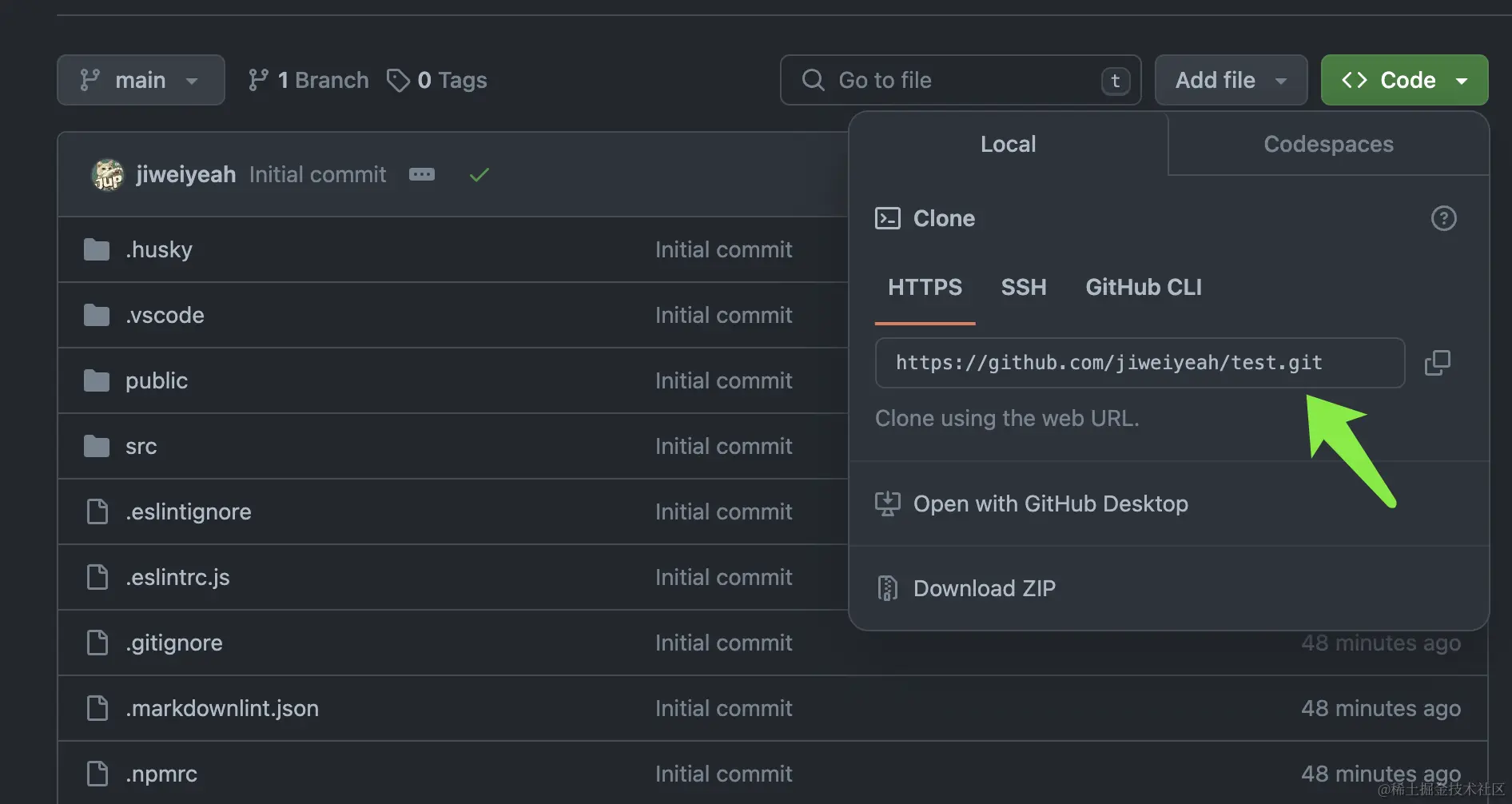The height and width of the screenshot is (804, 1512).
Task: Open Initial commit message in src row
Action: tap(723, 446)
